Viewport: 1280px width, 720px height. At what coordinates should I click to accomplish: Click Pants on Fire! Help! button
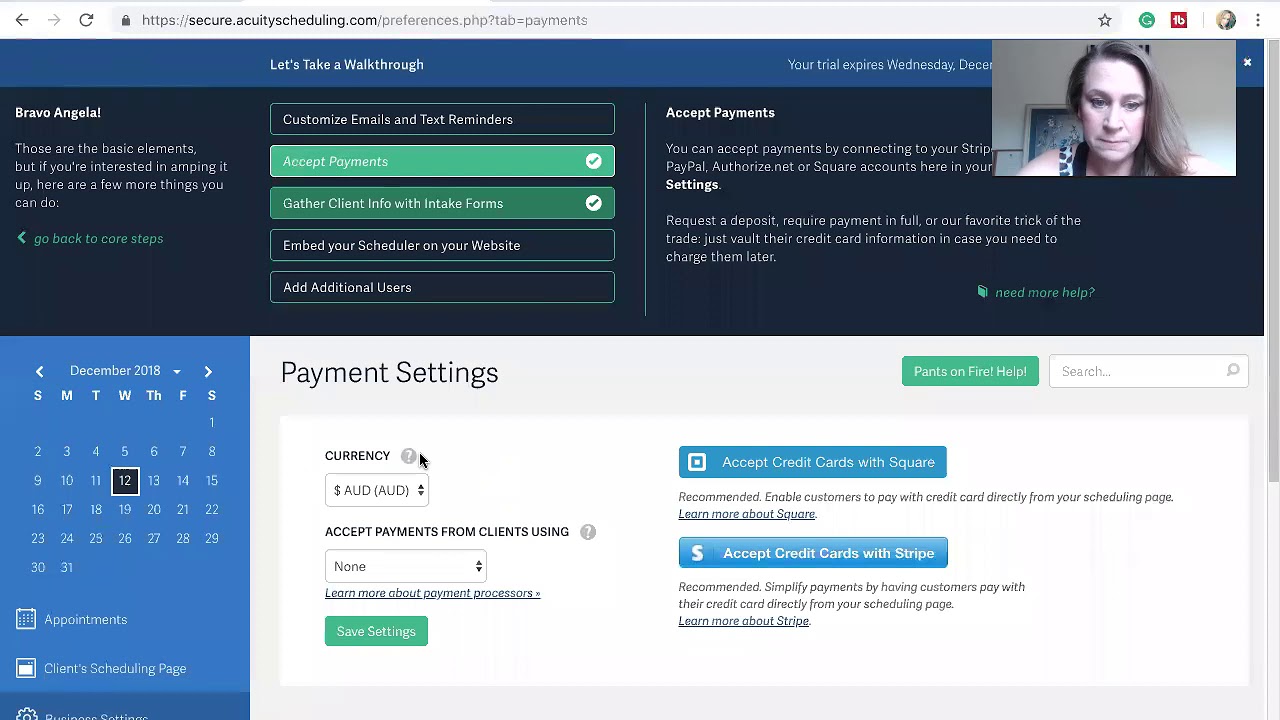[970, 371]
